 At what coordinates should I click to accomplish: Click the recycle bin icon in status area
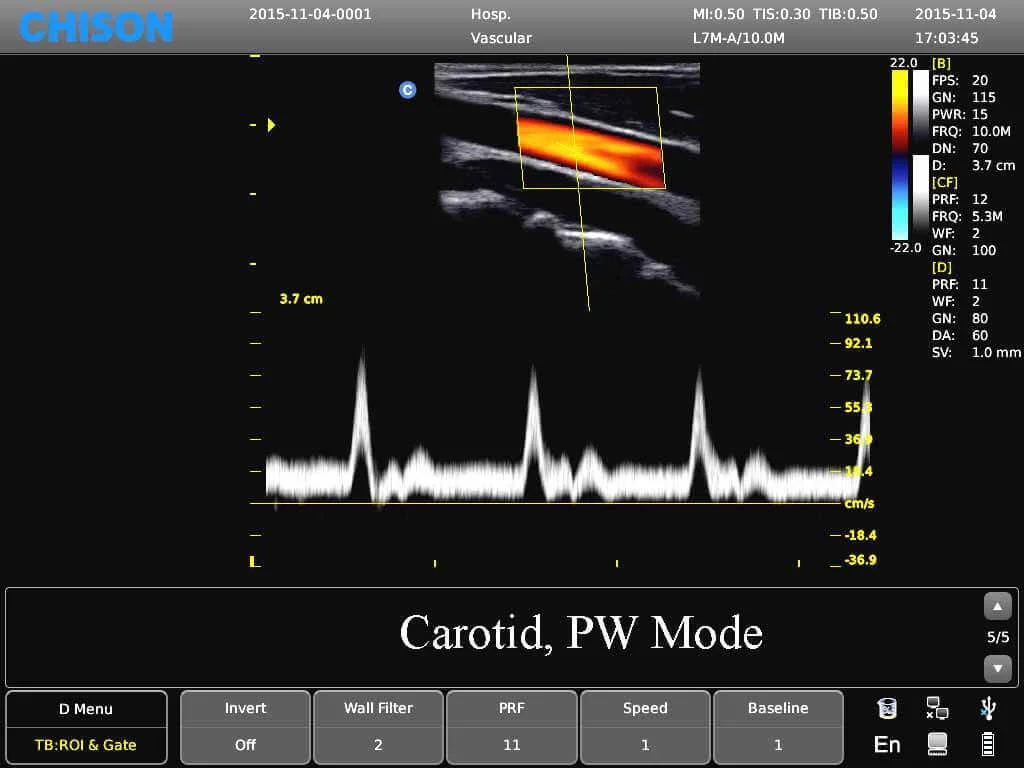tap(887, 709)
